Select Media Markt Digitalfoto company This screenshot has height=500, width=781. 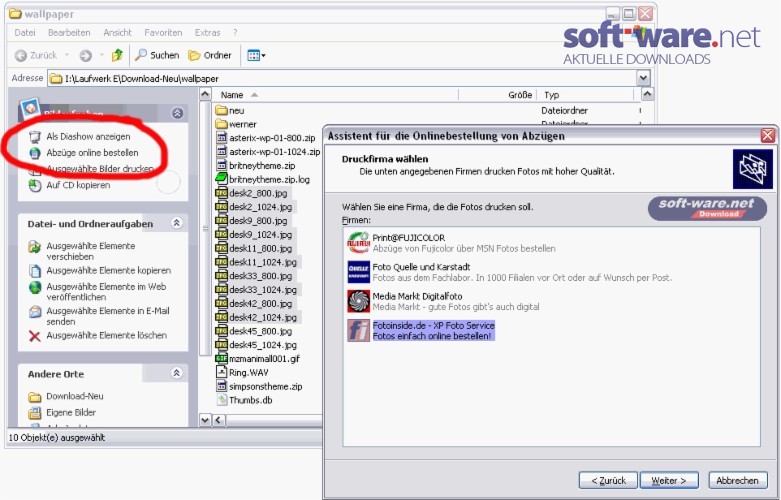(x=443, y=301)
